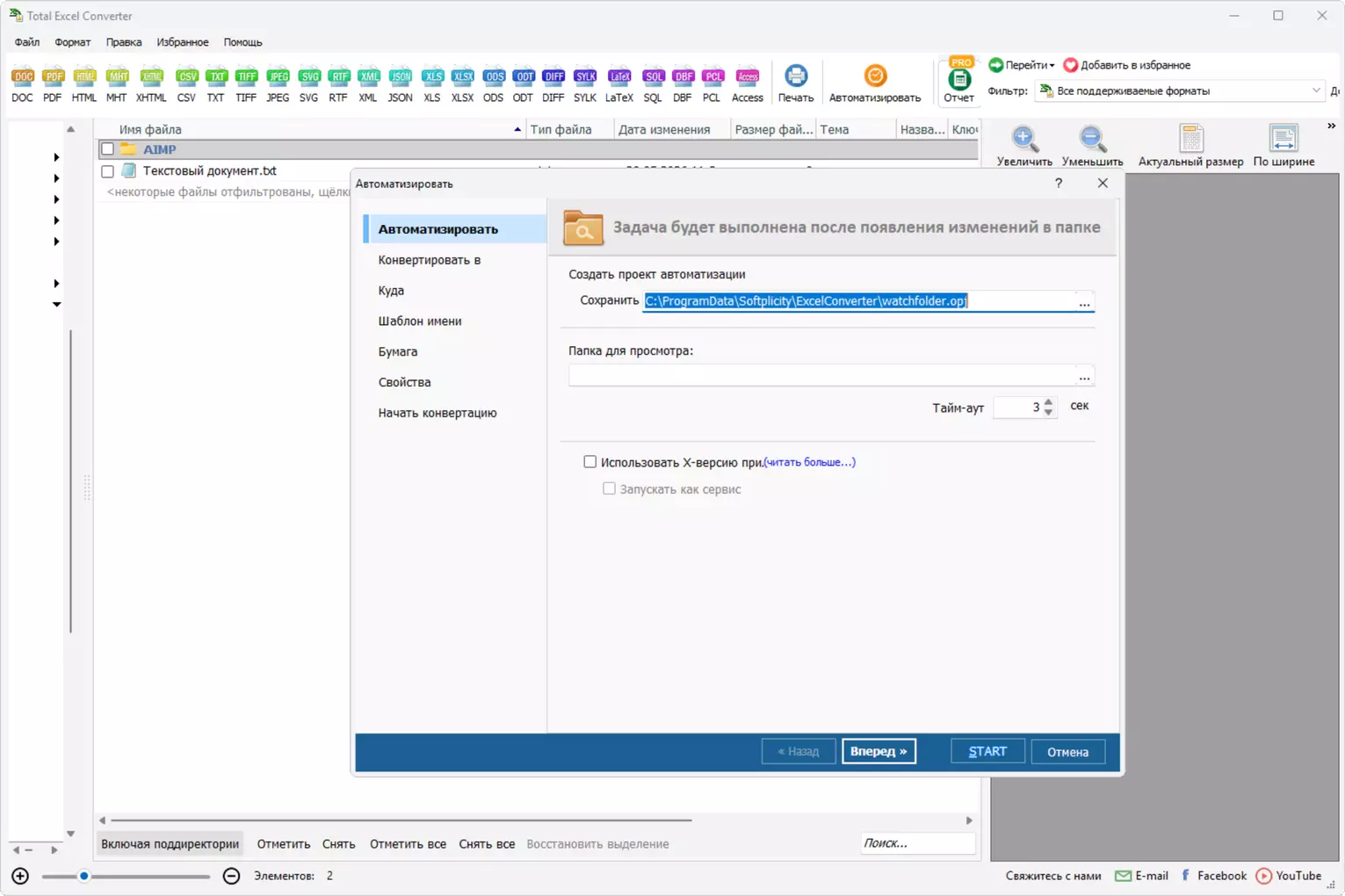This screenshot has width=1345, height=896.
Task: Increase the Тайм-аут value
Action: (x=1048, y=402)
